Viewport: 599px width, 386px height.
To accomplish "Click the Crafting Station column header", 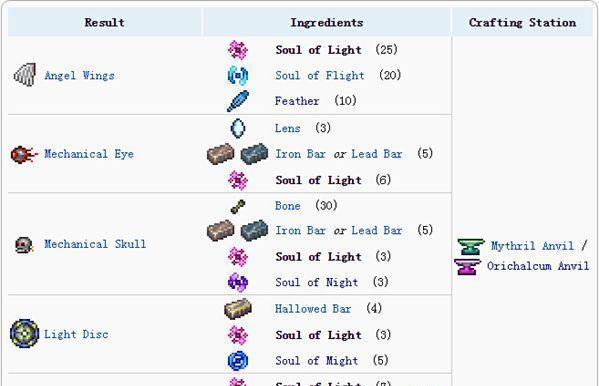I will click(x=522, y=23).
